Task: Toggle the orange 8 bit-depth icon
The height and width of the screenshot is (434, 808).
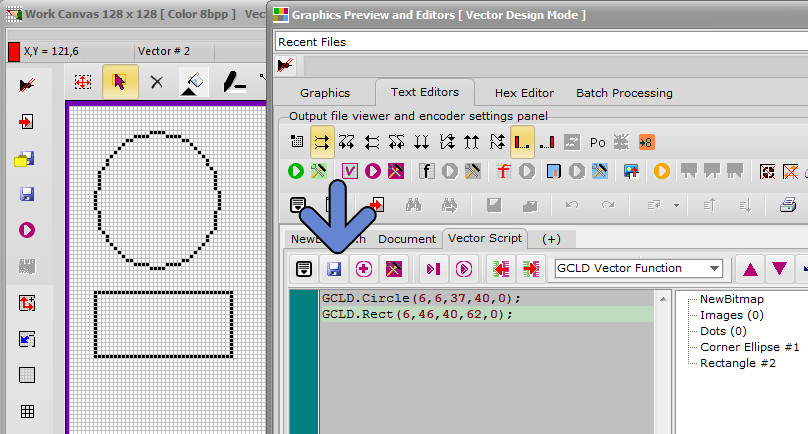Action: (x=646, y=142)
